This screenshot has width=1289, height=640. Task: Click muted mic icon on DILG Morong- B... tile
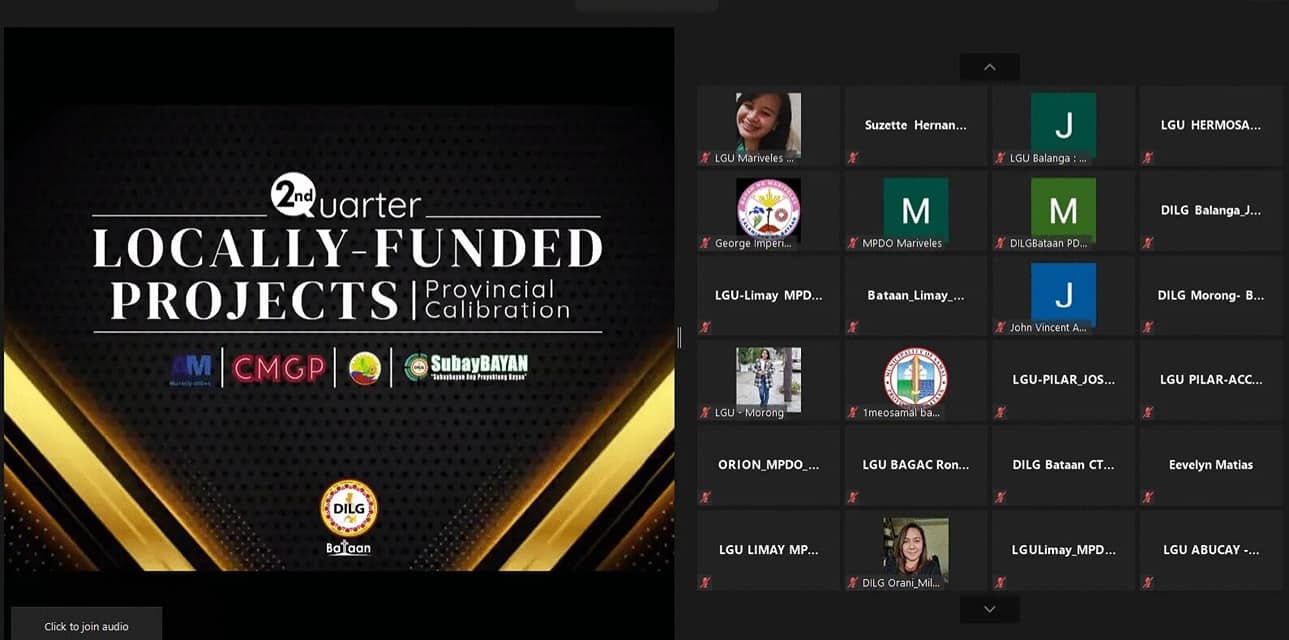[x=1147, y=327]
